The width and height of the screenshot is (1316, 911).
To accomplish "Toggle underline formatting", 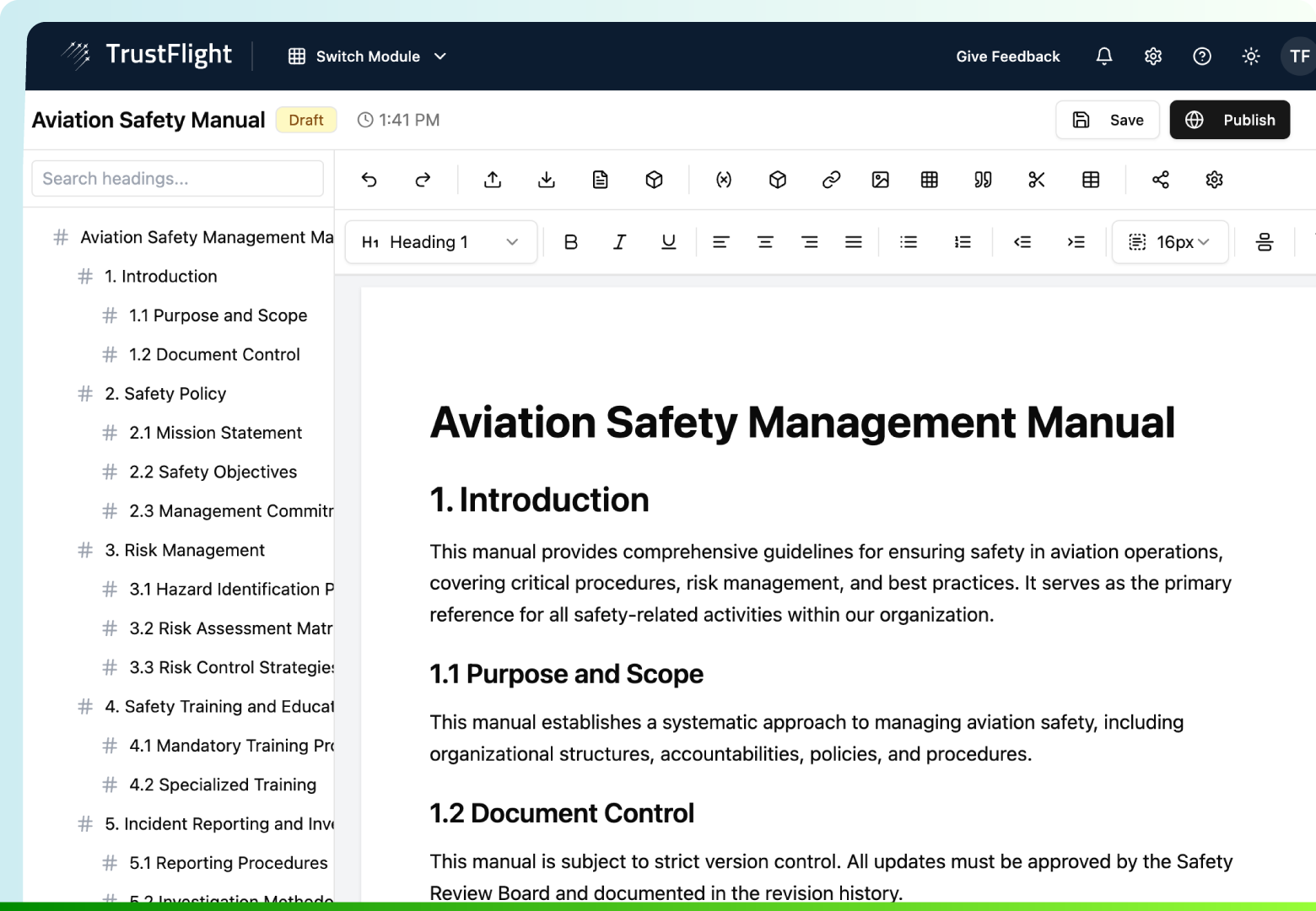I will click(668, 242).
